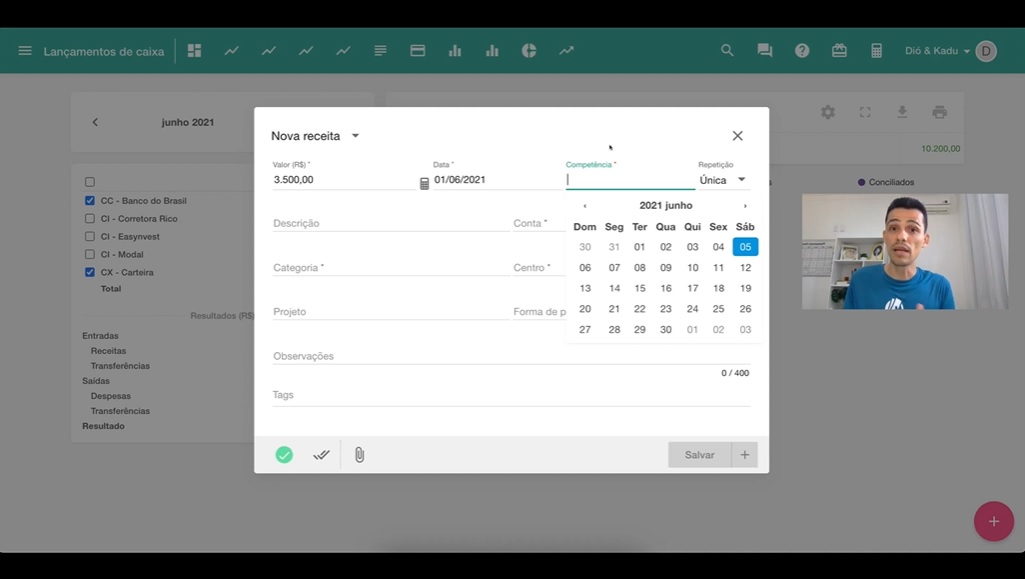This screenshot has height=579, width=1025.
Task: Open calculator icon beside Valor field
Action: [x=424, y=183]
